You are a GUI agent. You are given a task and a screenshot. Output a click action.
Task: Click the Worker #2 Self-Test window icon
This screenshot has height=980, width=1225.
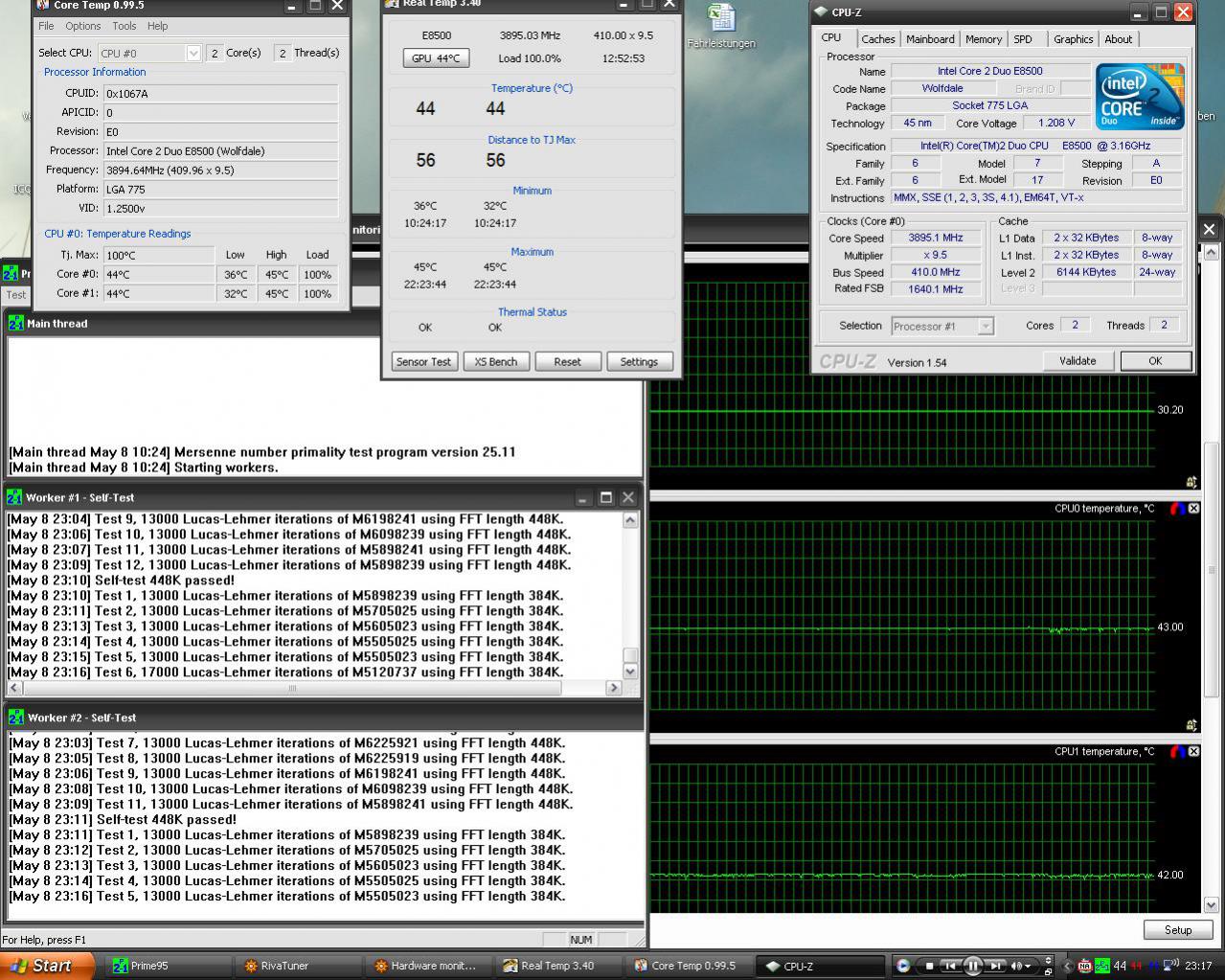tap(14, 718)
